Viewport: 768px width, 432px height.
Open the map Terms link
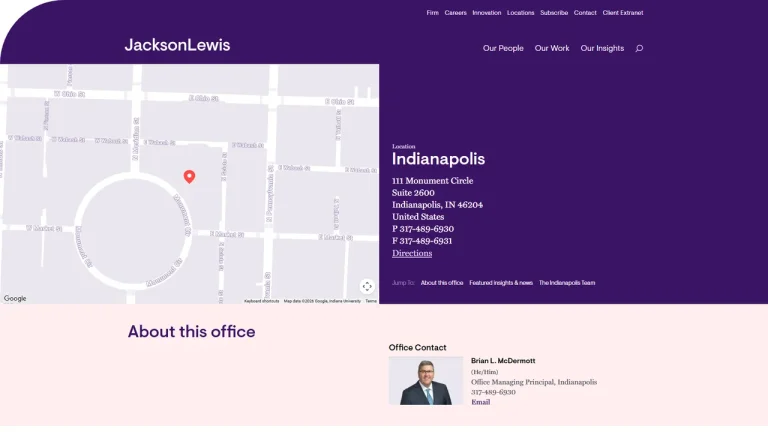[371, 301]
